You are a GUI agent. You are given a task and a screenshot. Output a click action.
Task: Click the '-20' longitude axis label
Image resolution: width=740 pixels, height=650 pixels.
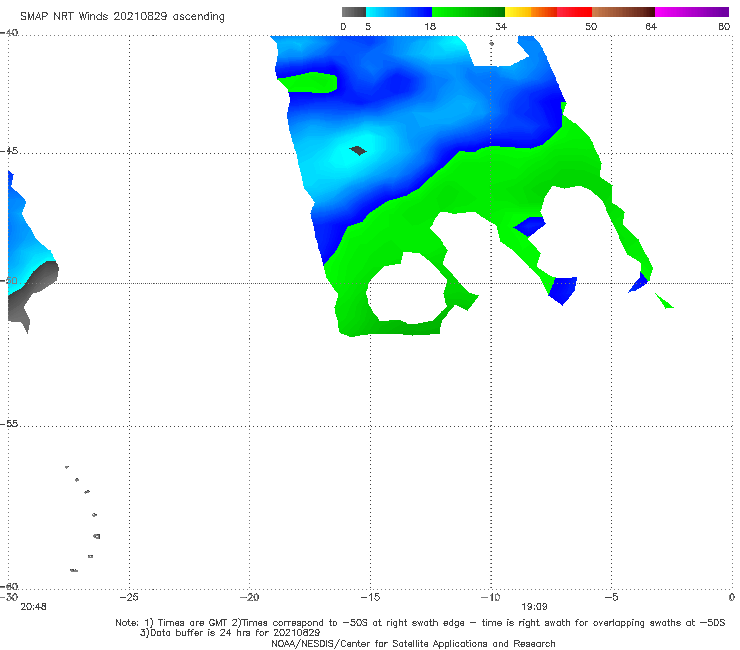249,597
